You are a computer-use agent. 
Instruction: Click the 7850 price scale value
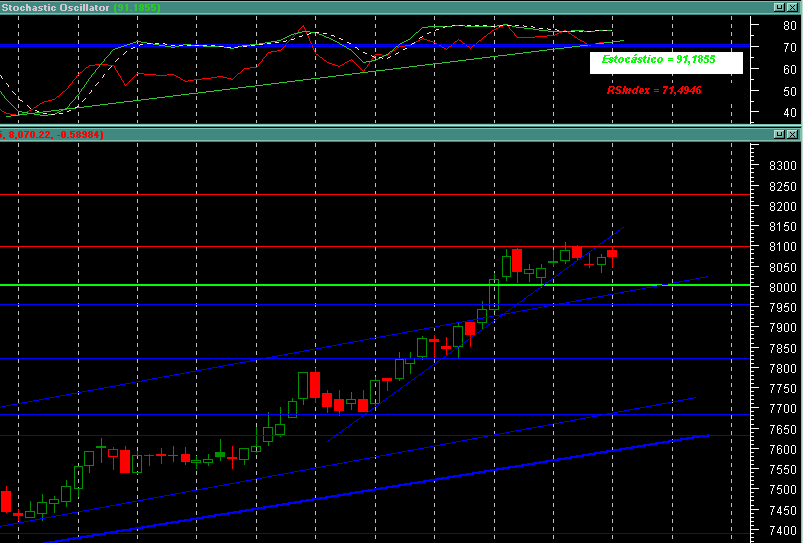[783, 348]
